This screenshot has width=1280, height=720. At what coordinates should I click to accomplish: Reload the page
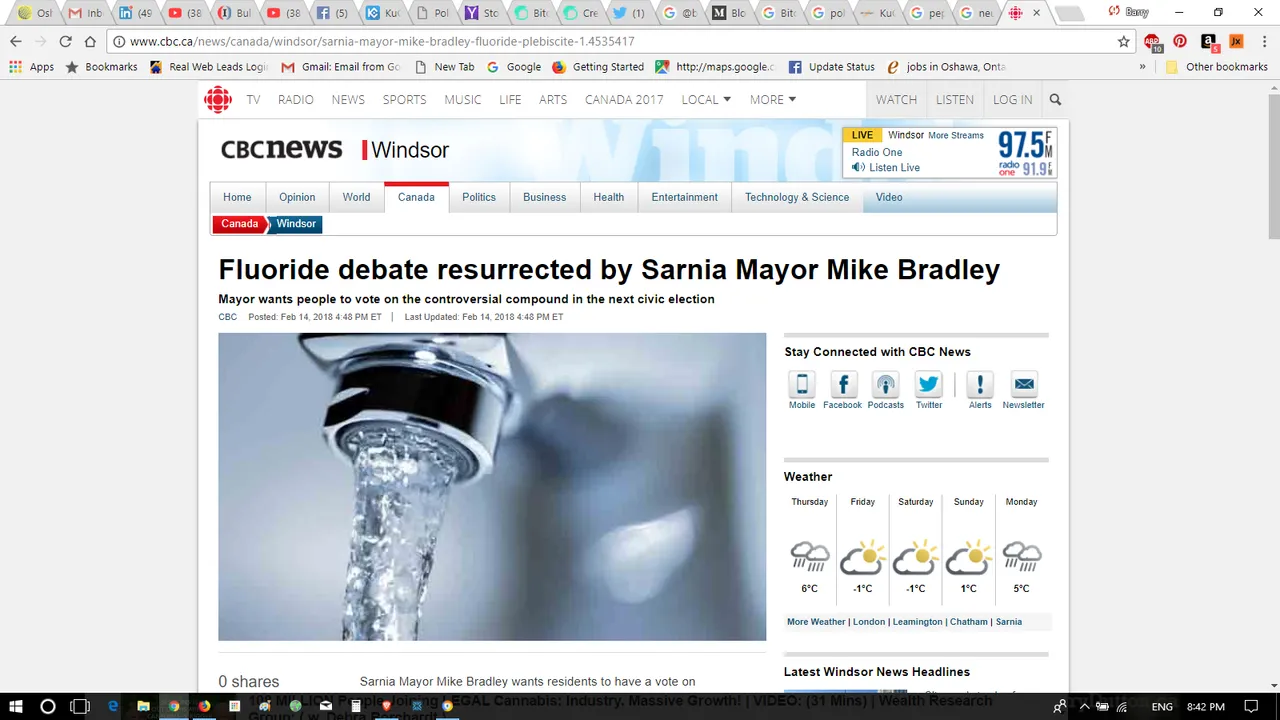(65, 42)
